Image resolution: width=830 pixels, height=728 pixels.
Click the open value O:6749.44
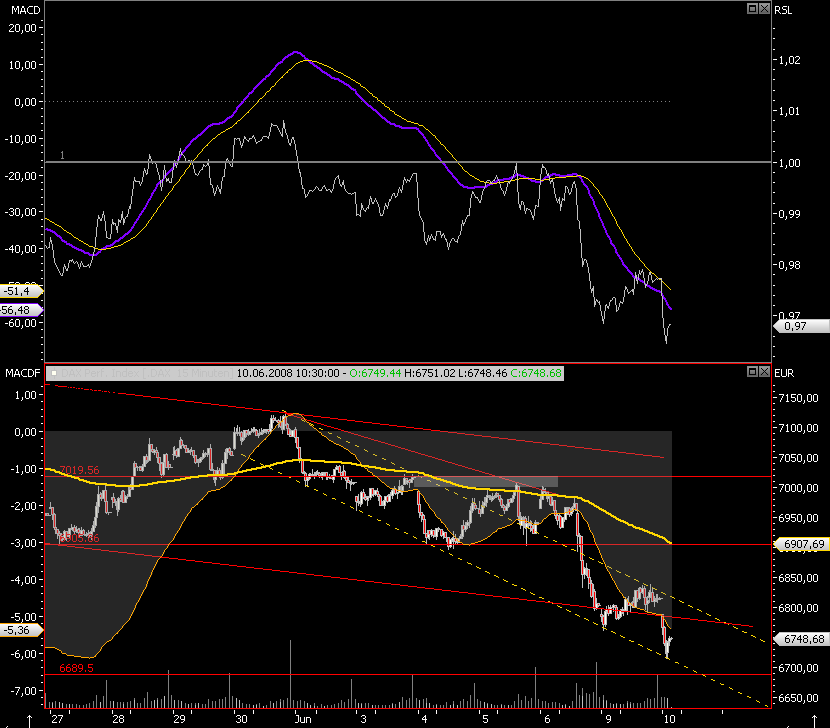[x=375, y=373]
